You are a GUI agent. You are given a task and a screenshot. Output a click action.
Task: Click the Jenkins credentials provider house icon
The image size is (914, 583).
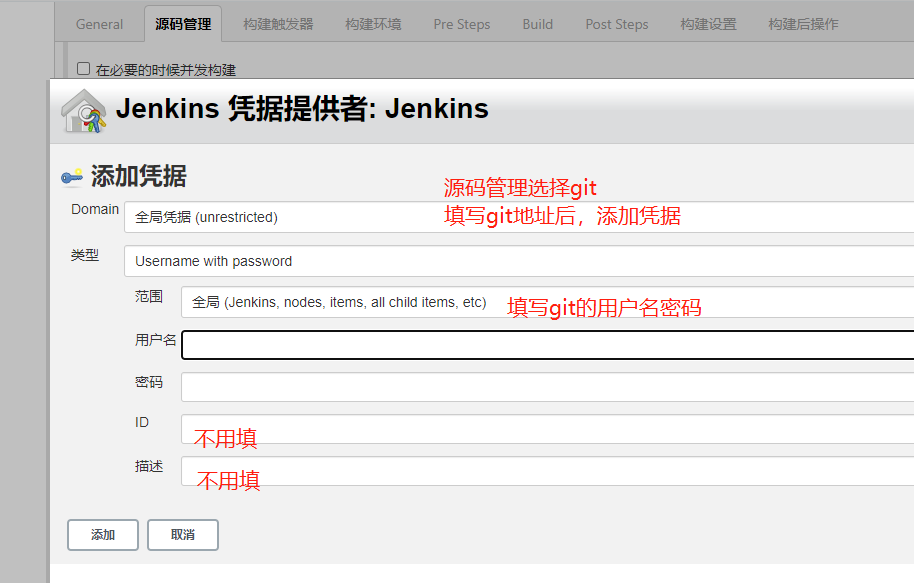click(x=84, y=111)
